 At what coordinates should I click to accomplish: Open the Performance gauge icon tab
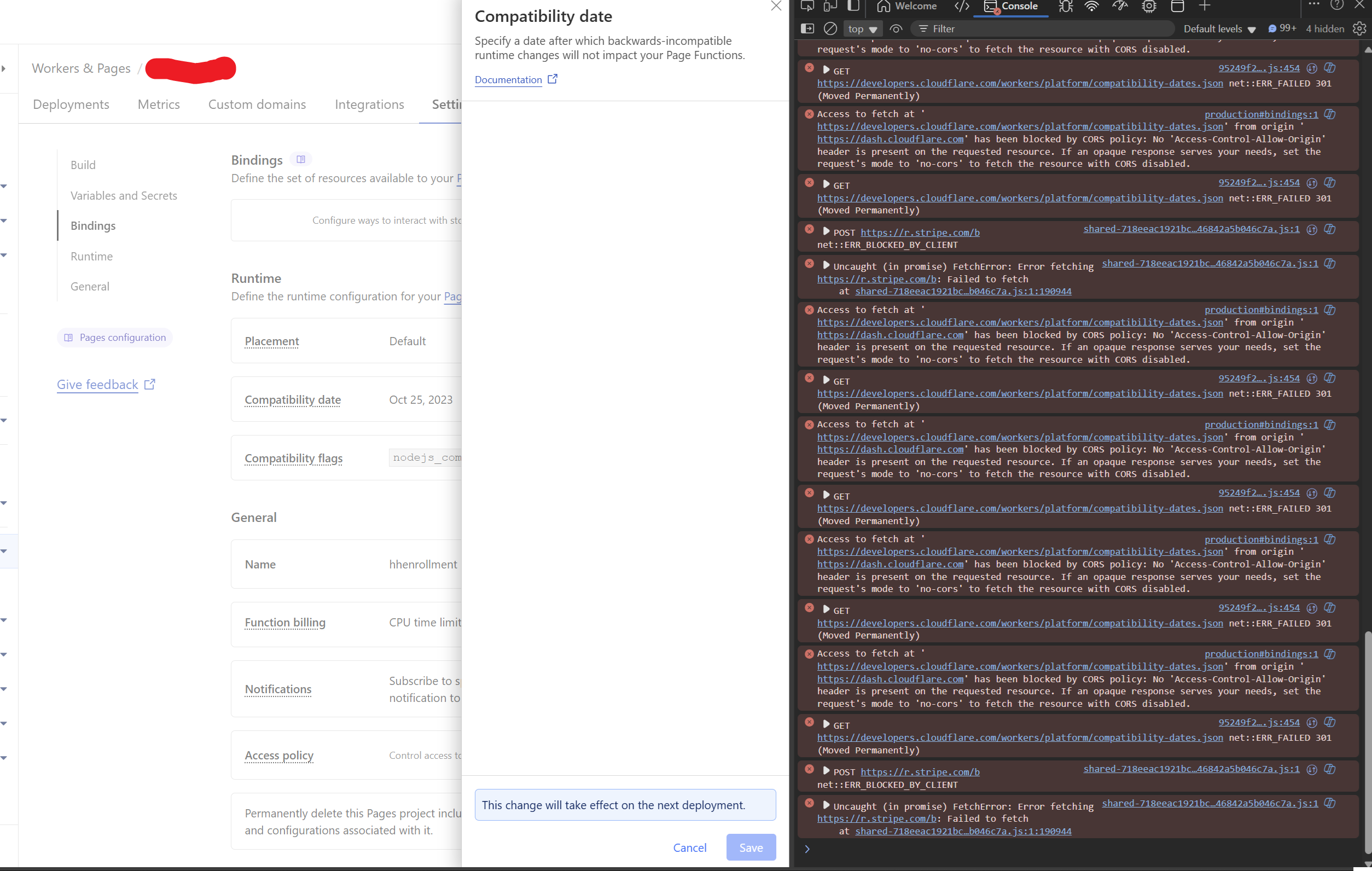(1120, 6)
